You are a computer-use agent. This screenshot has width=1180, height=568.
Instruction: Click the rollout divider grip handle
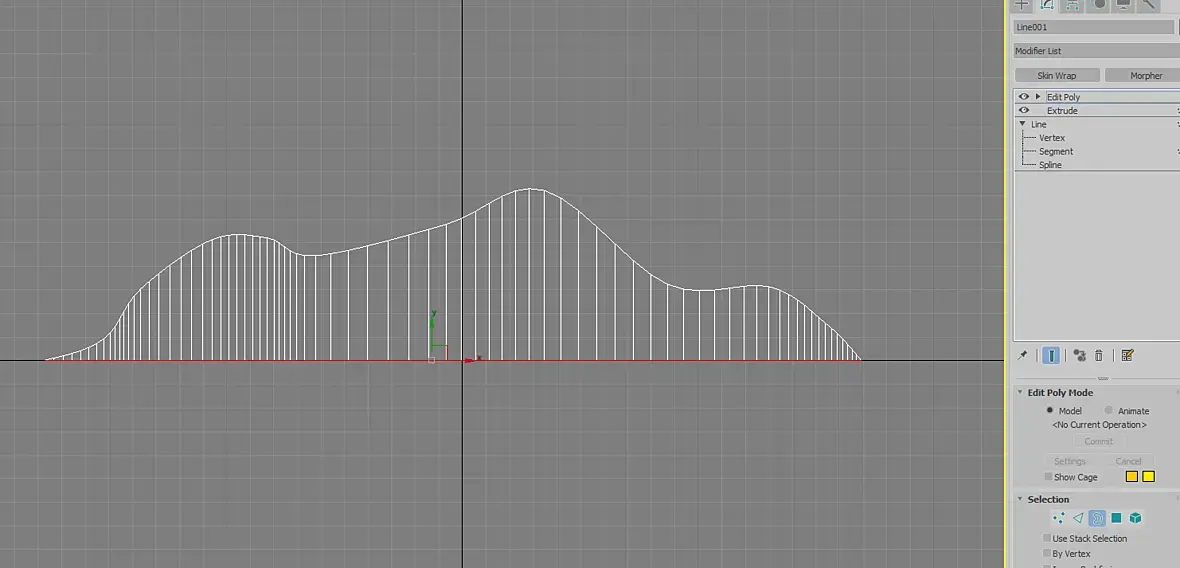click(x=1102, y=378)
